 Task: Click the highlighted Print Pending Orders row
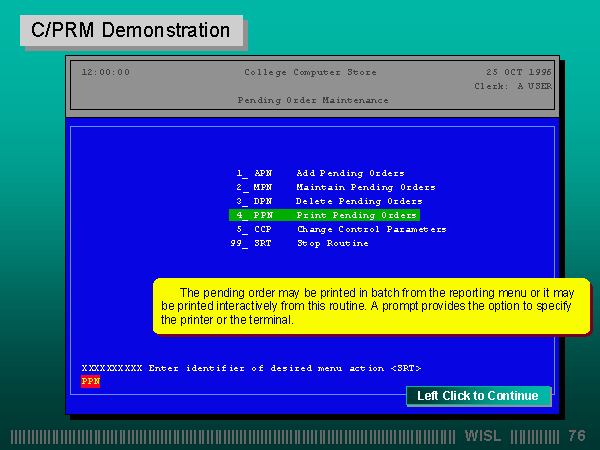click(x=324, y=215)
